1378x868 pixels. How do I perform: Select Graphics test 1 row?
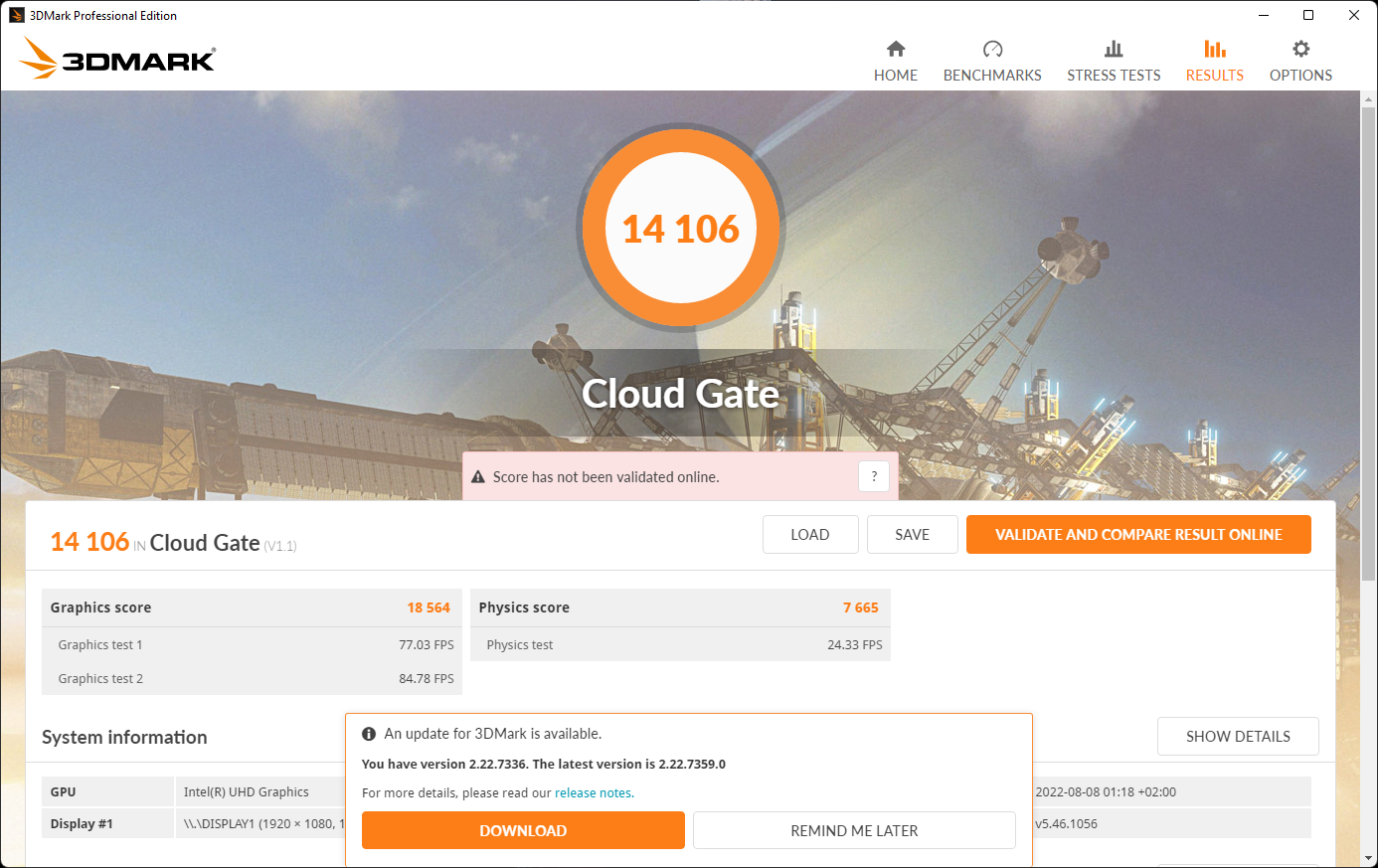[x=252, y=644]
